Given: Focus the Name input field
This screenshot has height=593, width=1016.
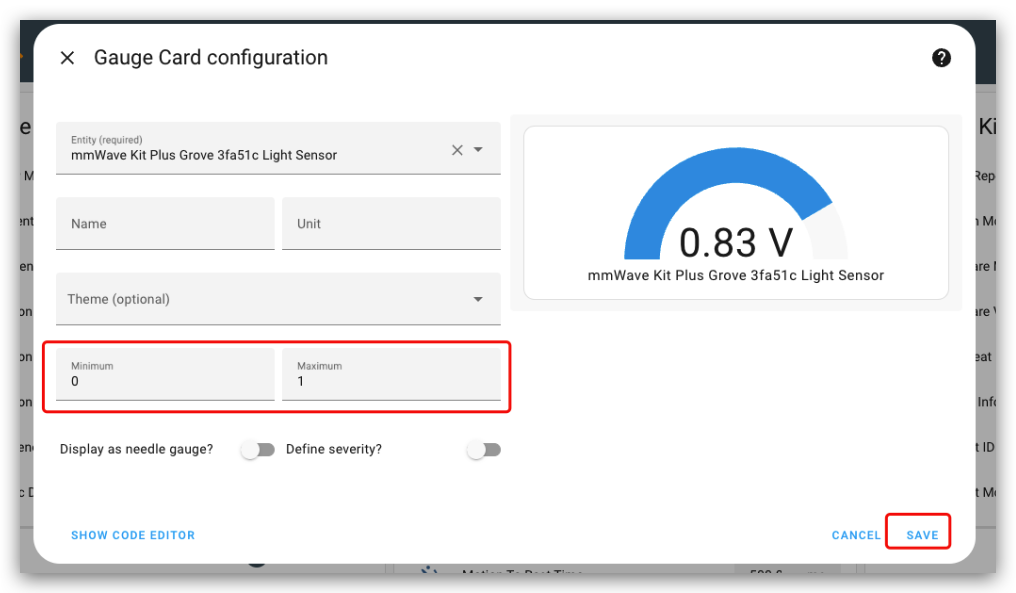Looking at the screenshot, I should pyautogui.click(x=165, y=224).
